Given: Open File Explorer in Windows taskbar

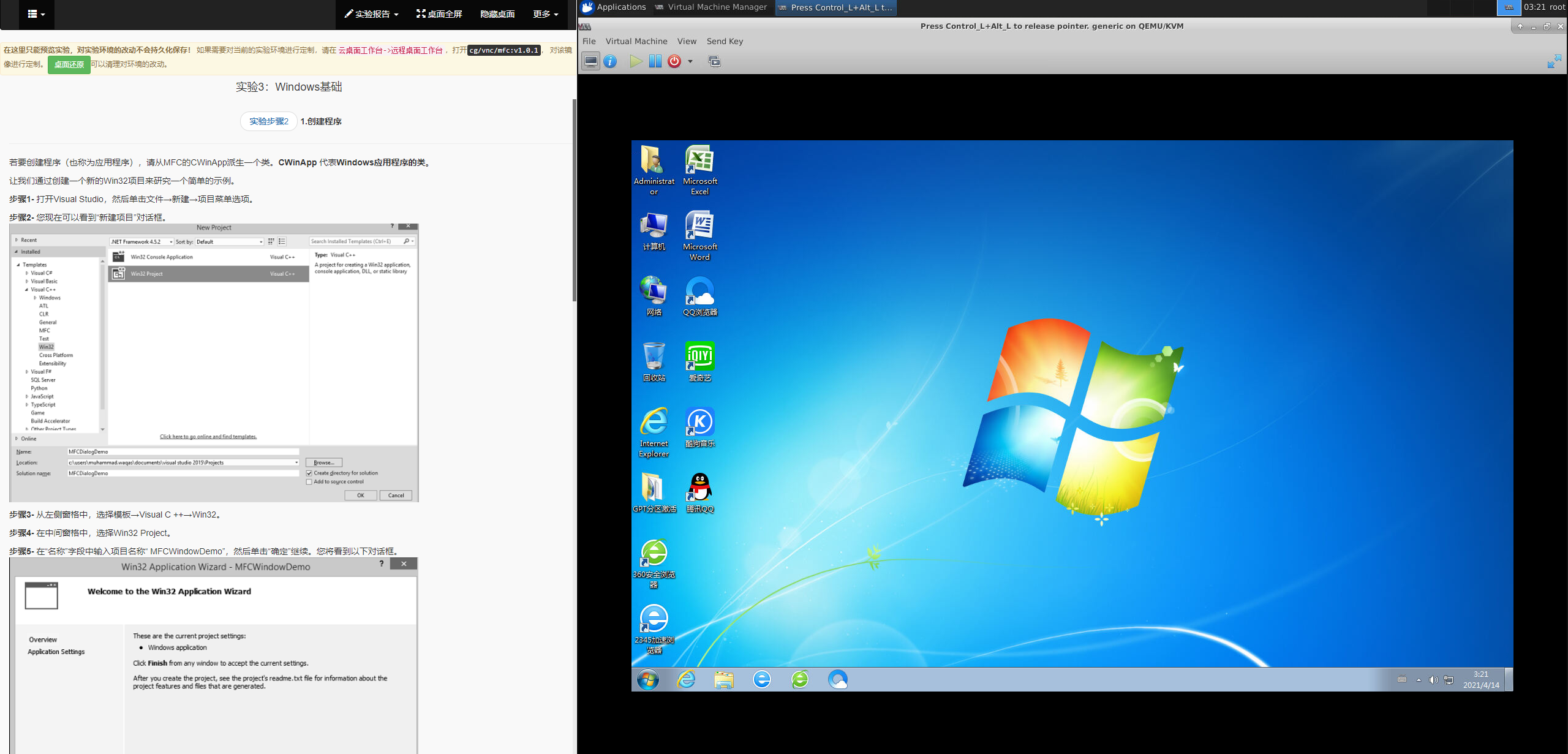Looking at the screenshot, I should [x=723, y=679].
